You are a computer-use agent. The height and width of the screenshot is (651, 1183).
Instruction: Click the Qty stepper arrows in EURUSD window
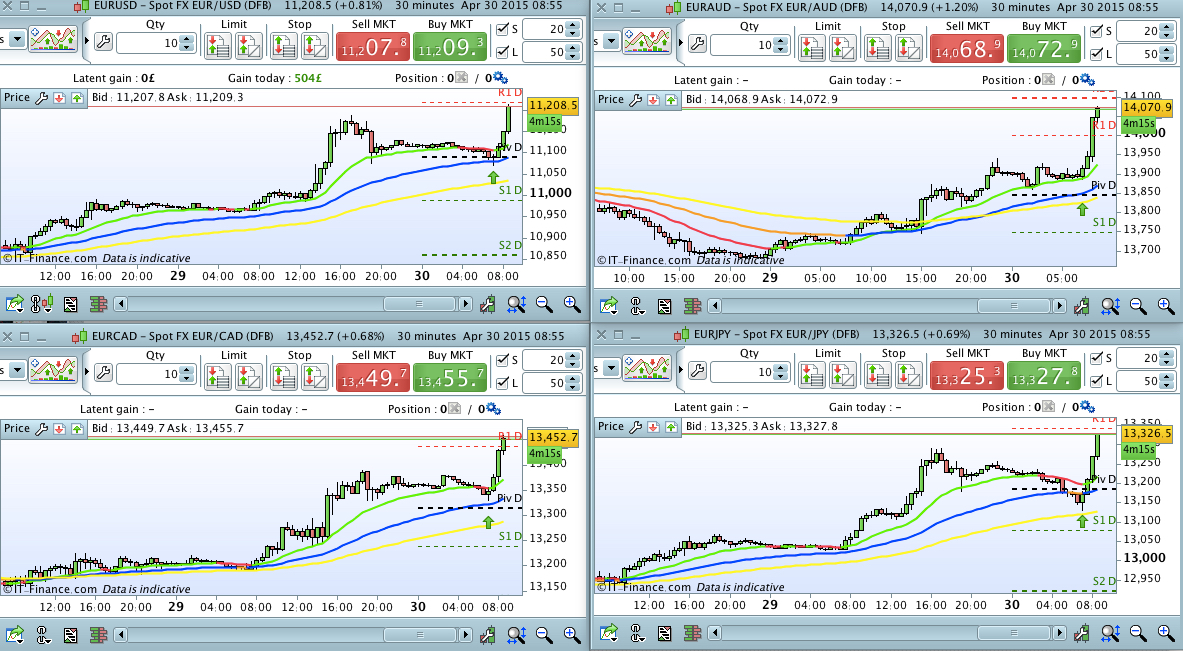[187, 43]
